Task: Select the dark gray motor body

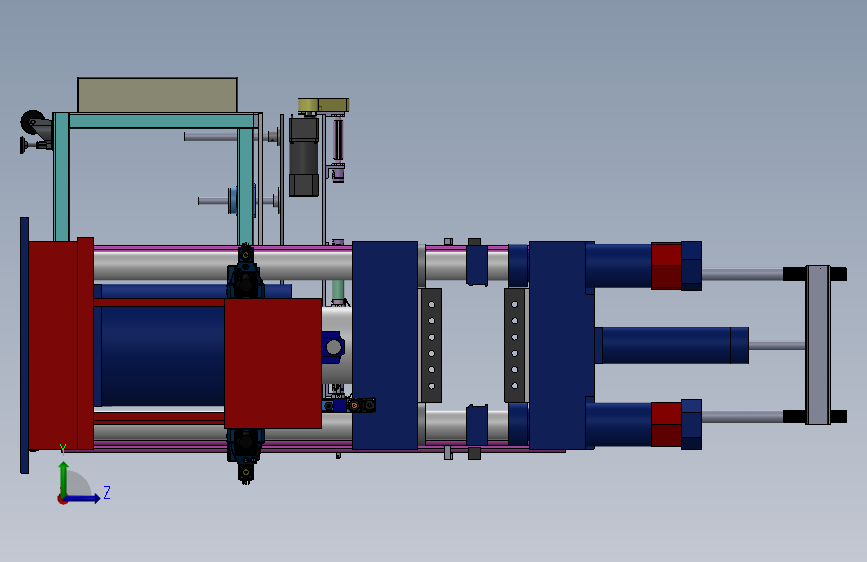Action: point(304,157)
